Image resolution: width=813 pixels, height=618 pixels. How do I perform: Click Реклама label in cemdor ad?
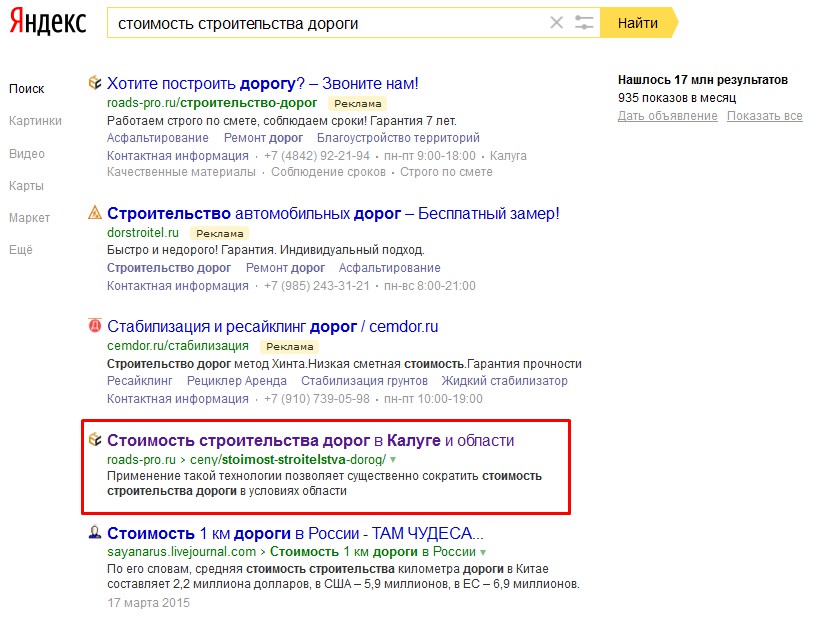(290, 347)
